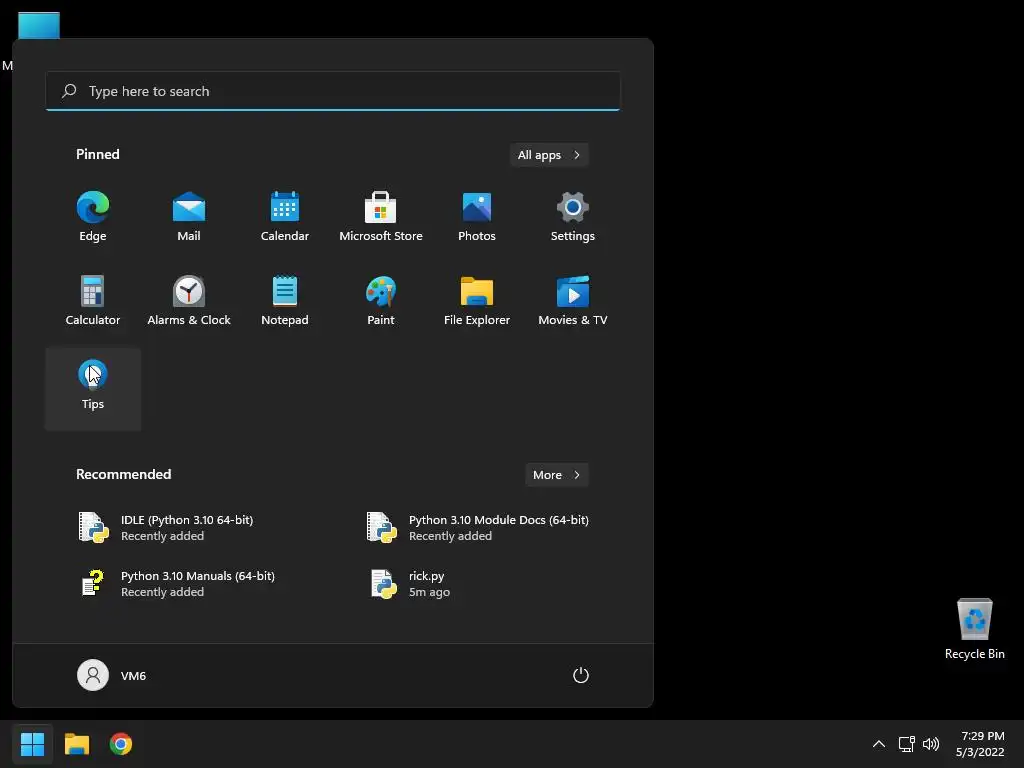This screenshot has height=768, width=1024.
Task: Show More recommended items
Action: click(x=556, y=475)
